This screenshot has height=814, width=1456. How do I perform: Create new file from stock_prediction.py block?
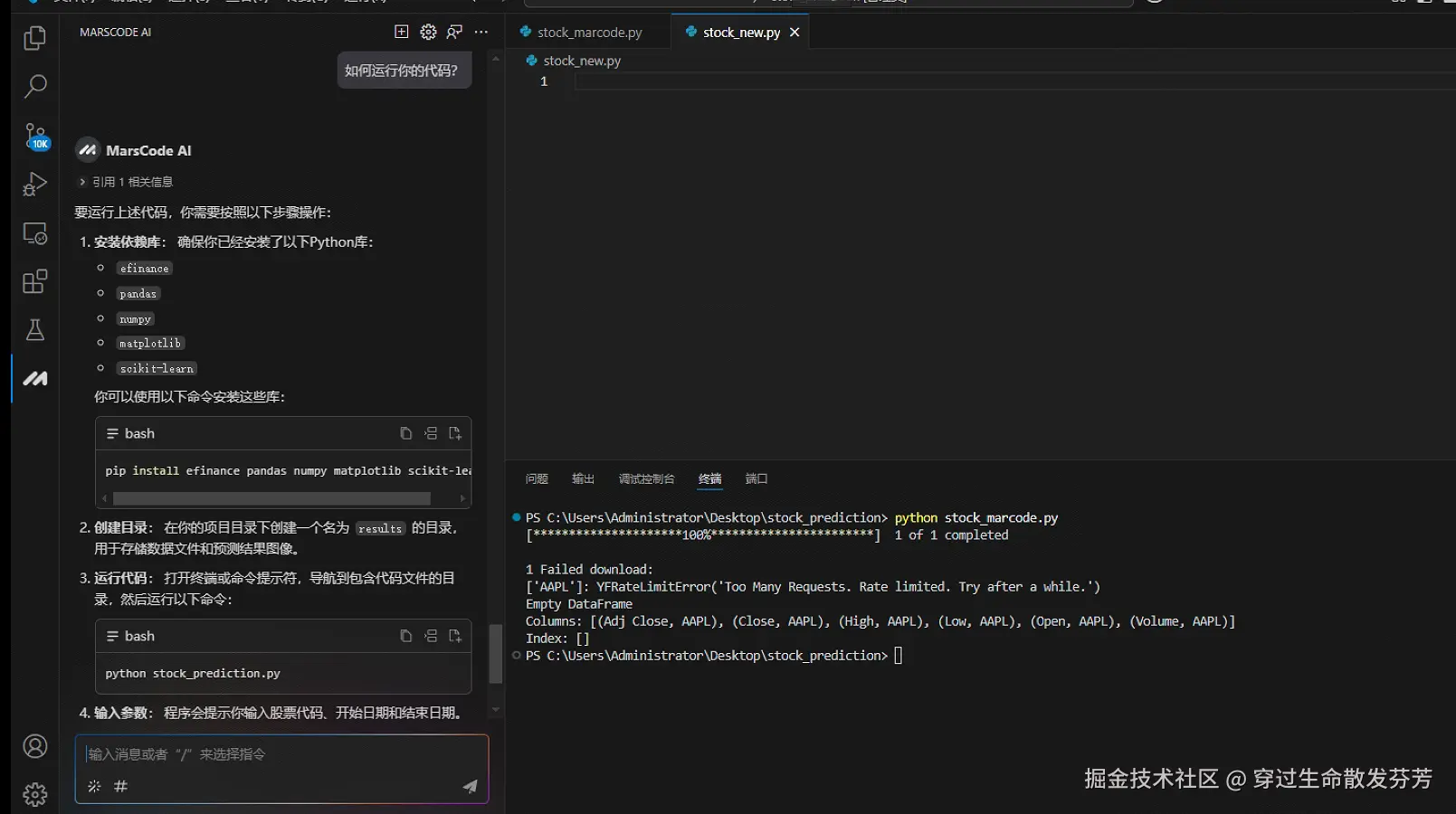coord(455,636)
